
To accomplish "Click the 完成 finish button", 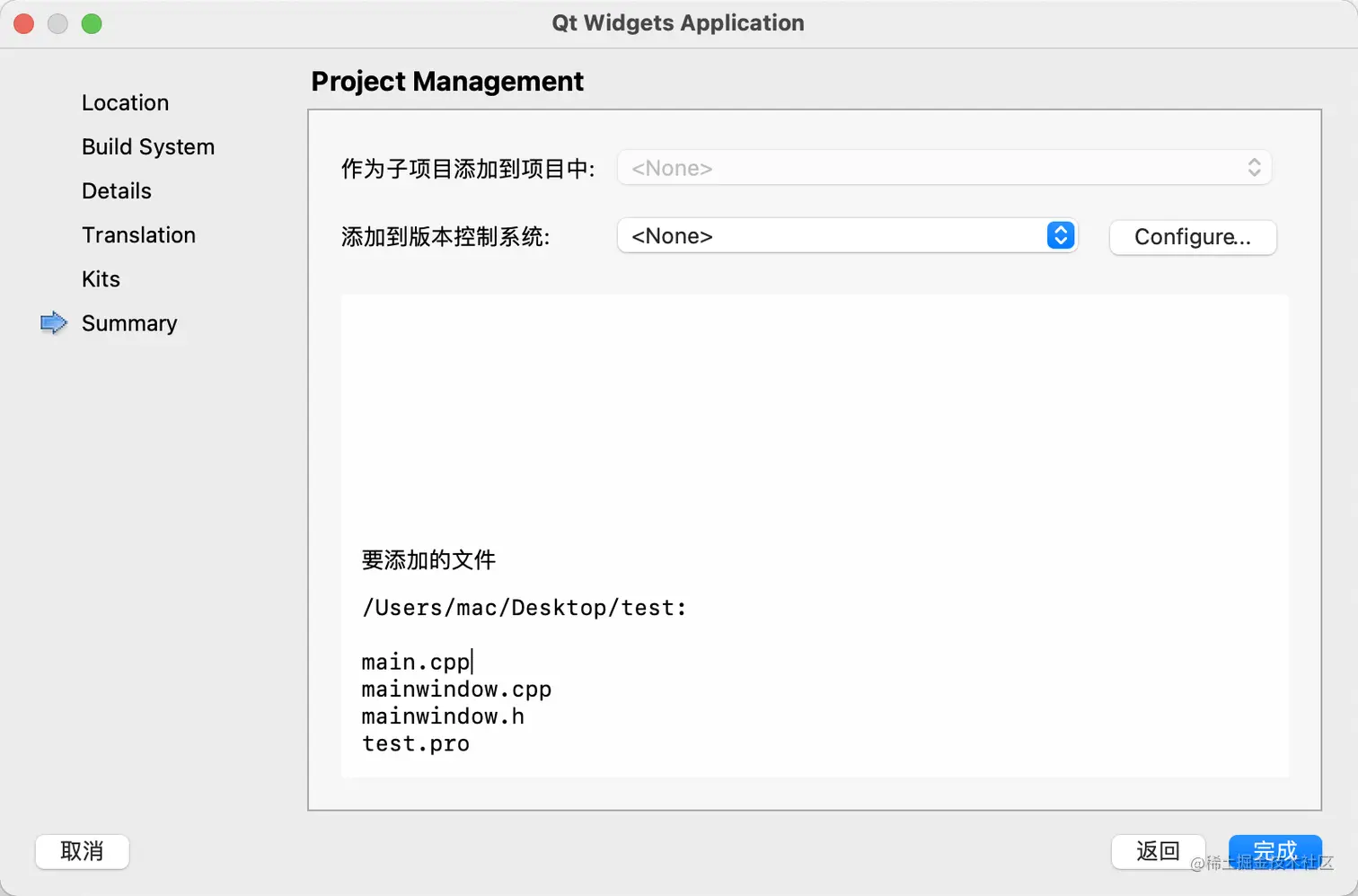I will (x=1275, y=851).
